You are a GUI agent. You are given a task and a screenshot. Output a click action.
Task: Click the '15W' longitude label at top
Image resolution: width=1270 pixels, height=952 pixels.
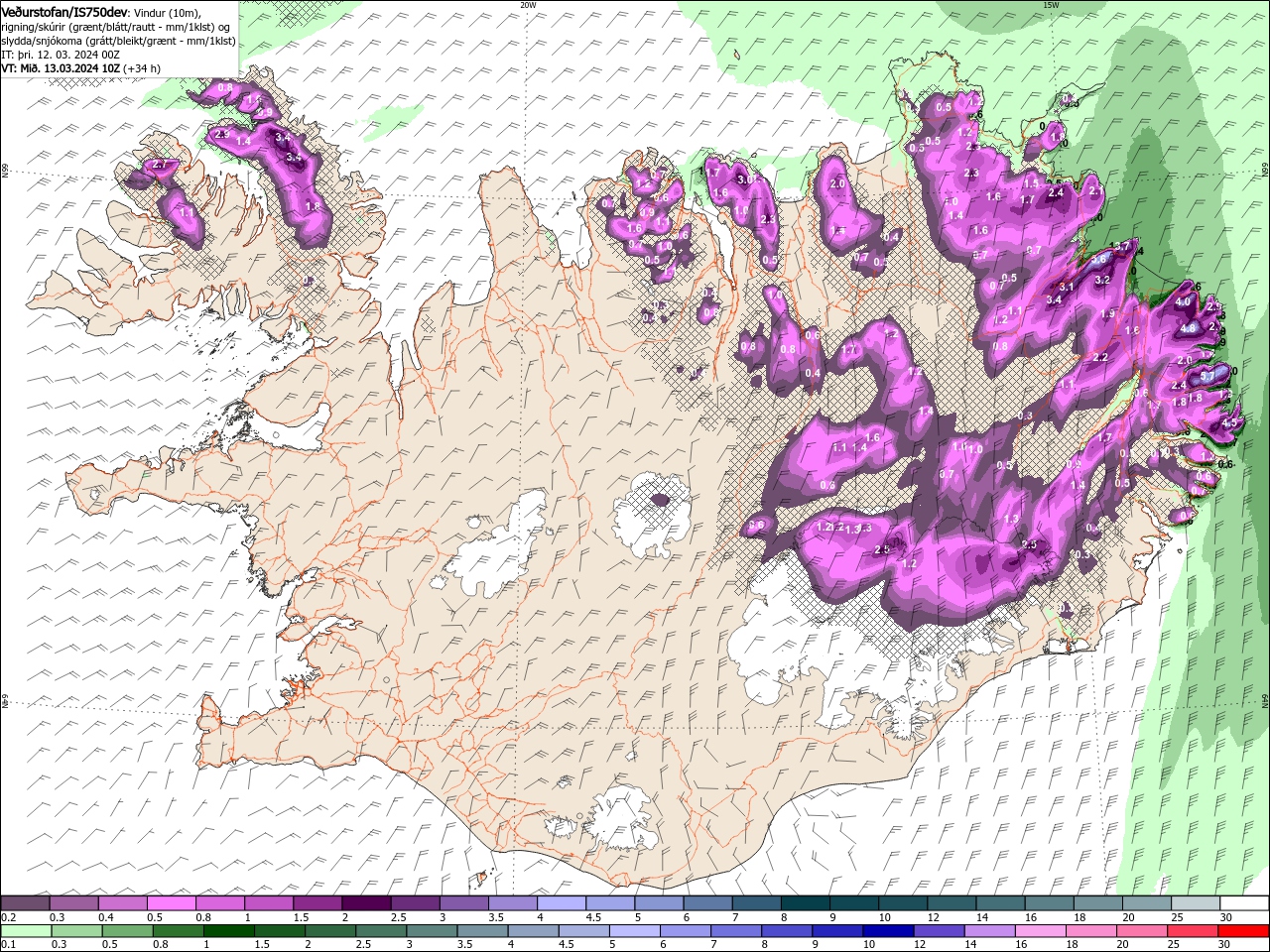pyautogui.click(x=1051, y=5)
